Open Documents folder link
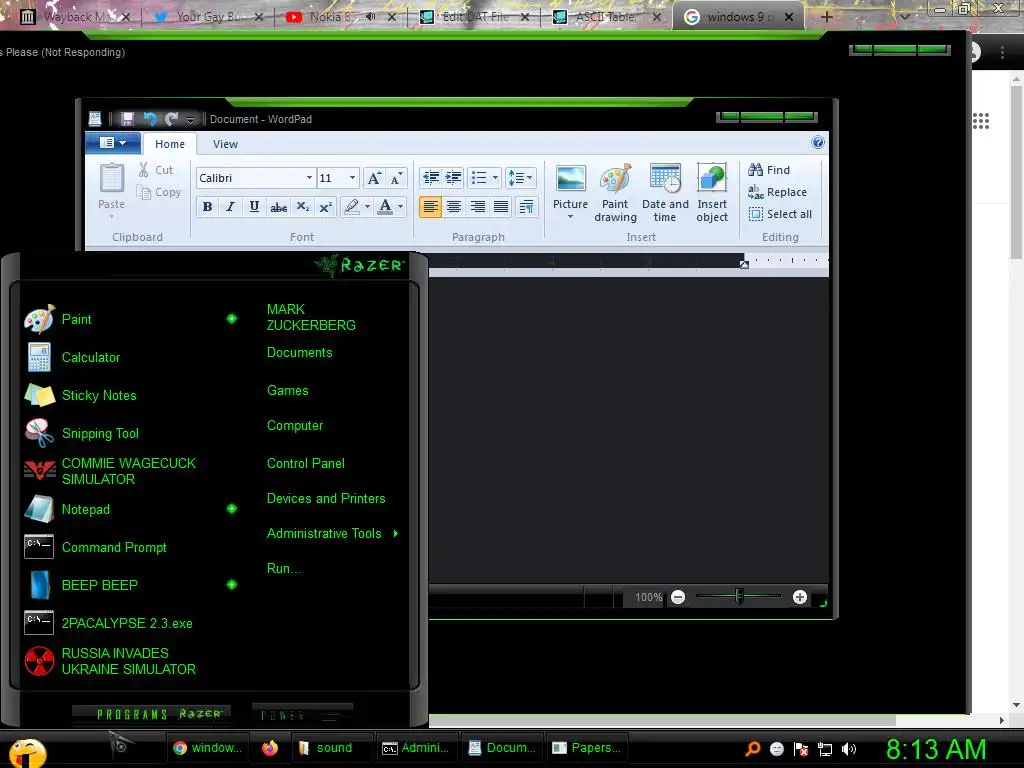The image size is (1024, 768). coord(299,352)
